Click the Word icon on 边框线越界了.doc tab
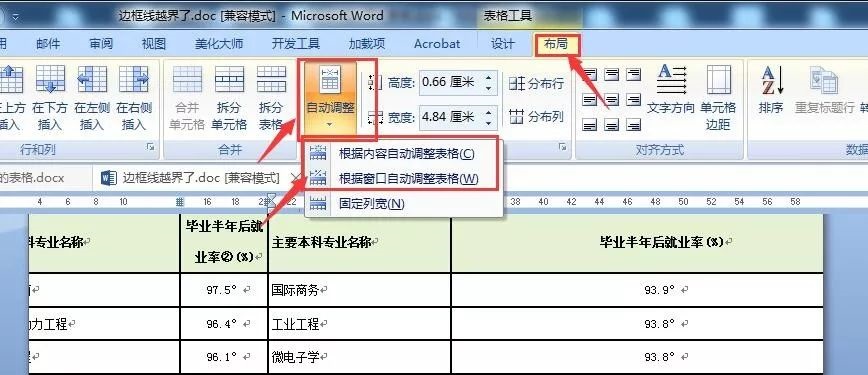This screenshot has width=868, height=375. coord(109,178)
